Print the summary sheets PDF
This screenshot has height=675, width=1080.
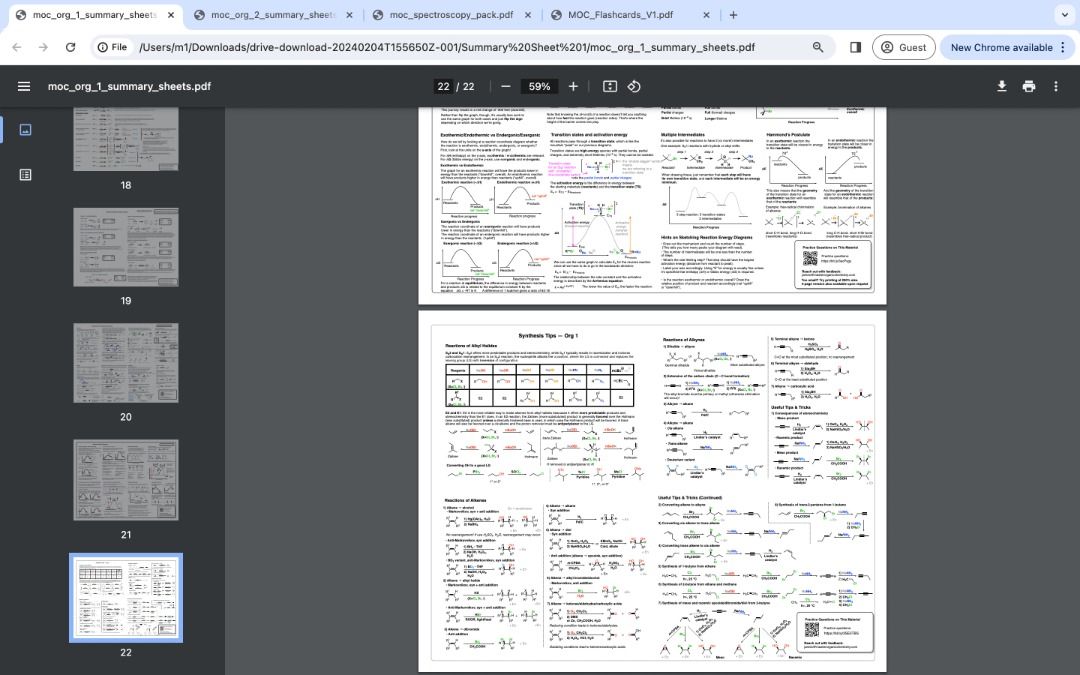pos(1029,86)
